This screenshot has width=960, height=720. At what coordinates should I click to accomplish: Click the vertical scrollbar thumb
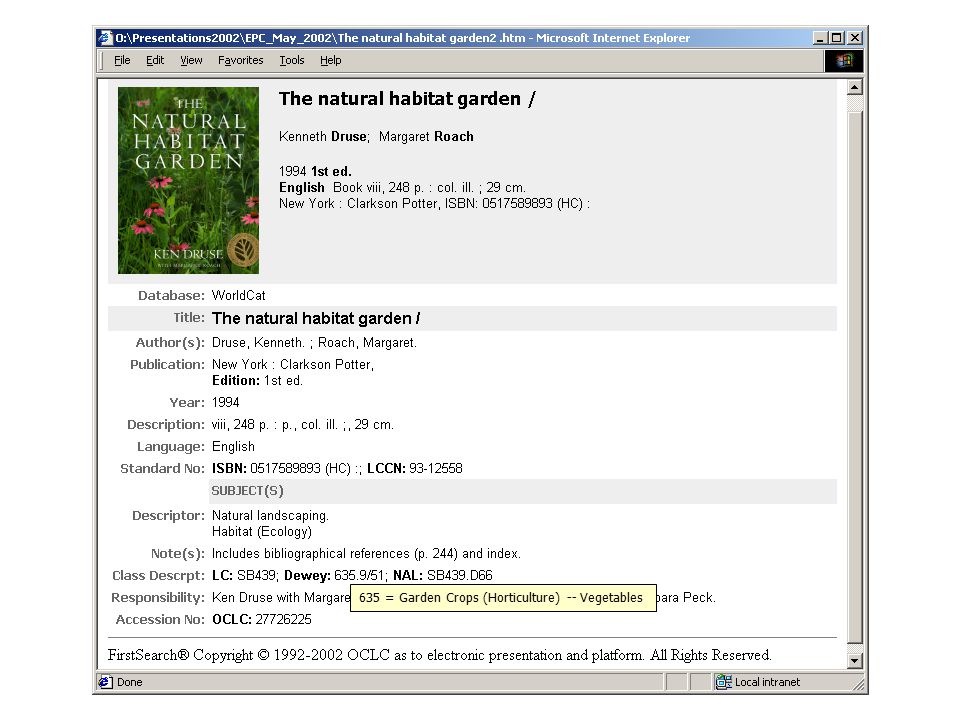(x=855, y=377)
